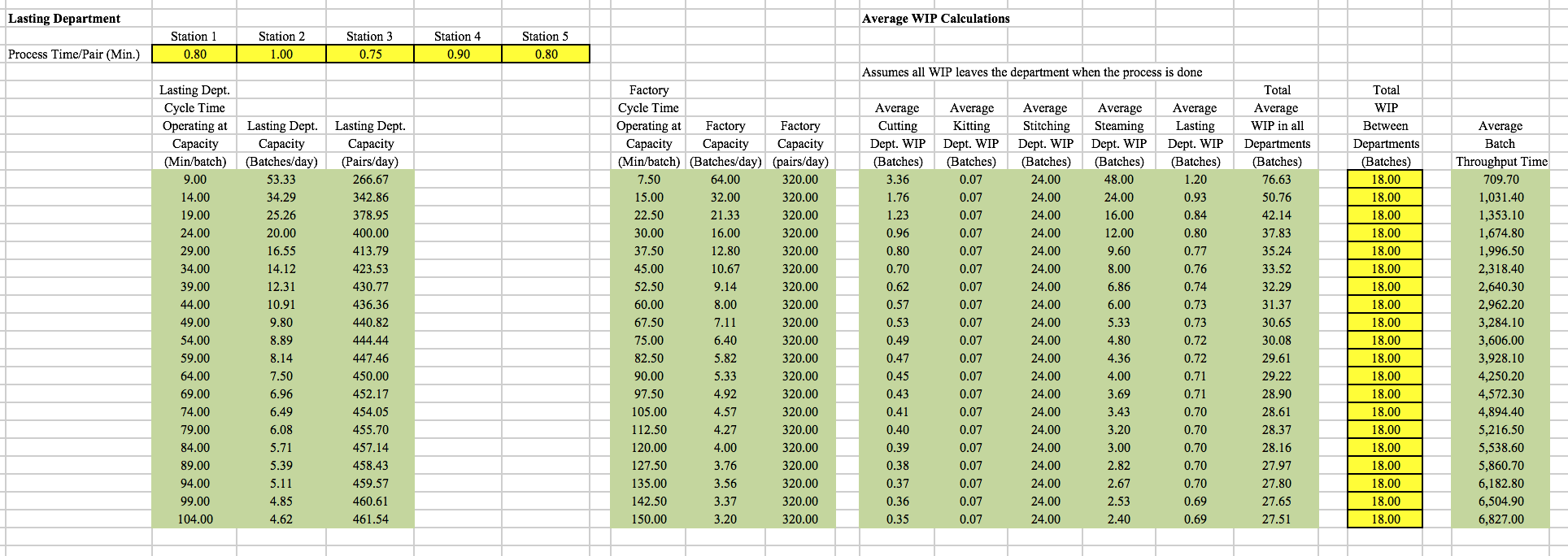Image resolution: width=1568 pixels, height=556 pixels.
Task: Select Cutting Dept WIP cell 3.36
Action: (x=898, y=179)
